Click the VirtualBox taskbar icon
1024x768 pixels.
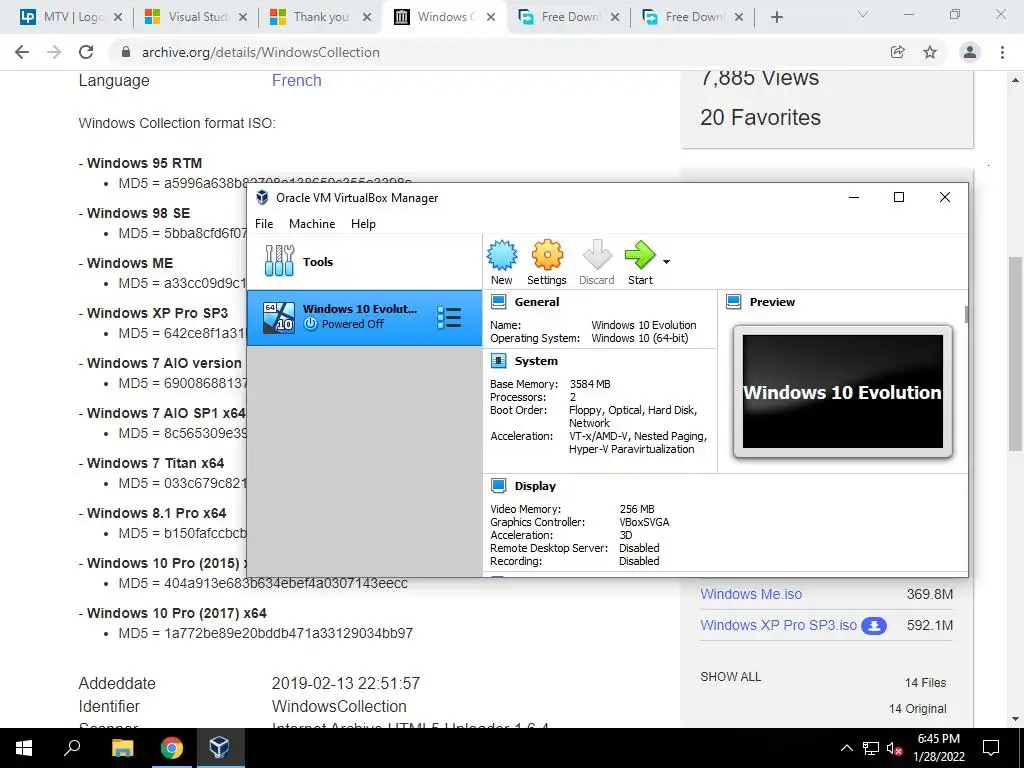pyautogui.click(x=219, y=748)
